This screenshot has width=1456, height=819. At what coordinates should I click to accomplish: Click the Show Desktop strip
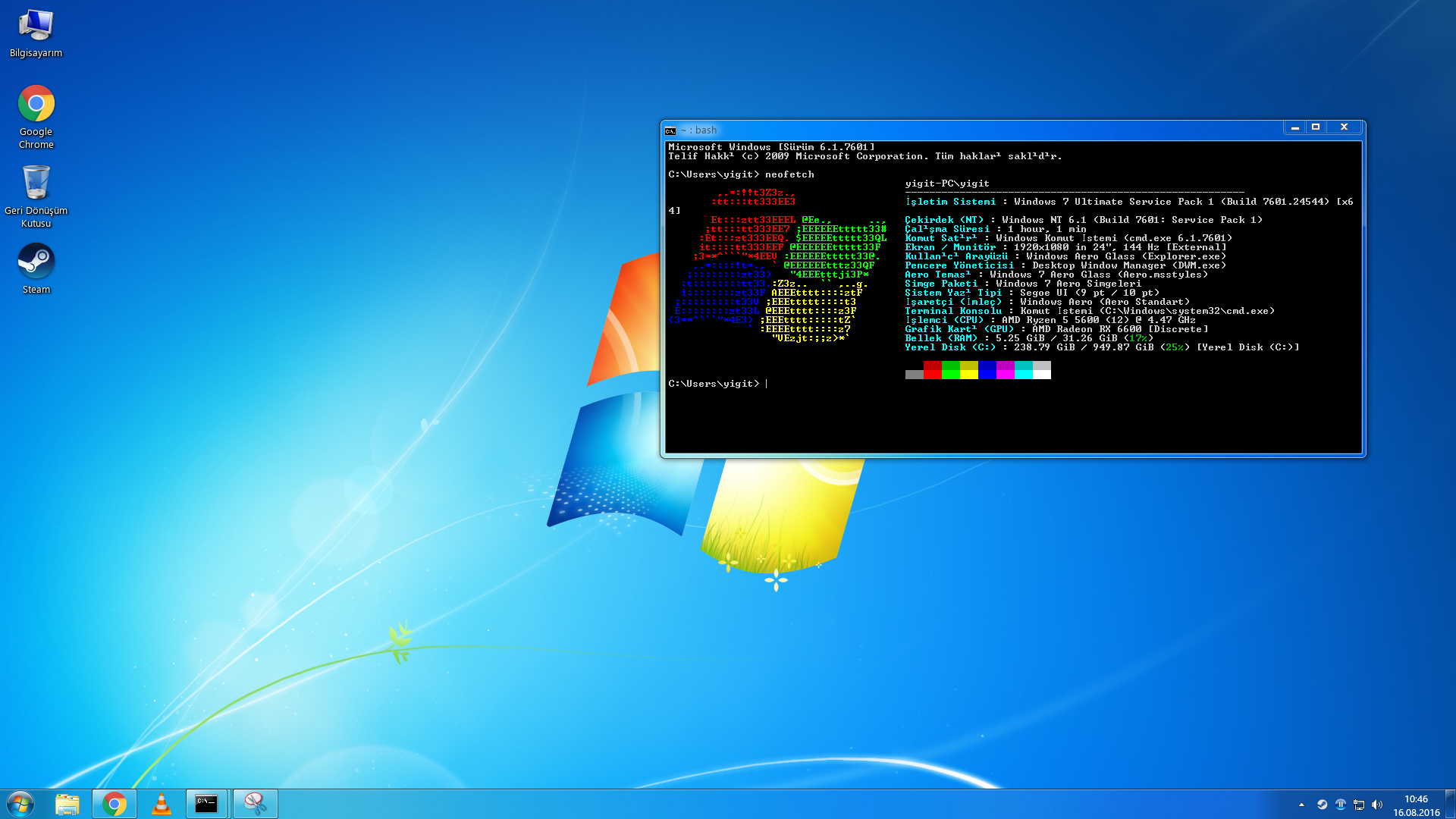point(1451,804)
